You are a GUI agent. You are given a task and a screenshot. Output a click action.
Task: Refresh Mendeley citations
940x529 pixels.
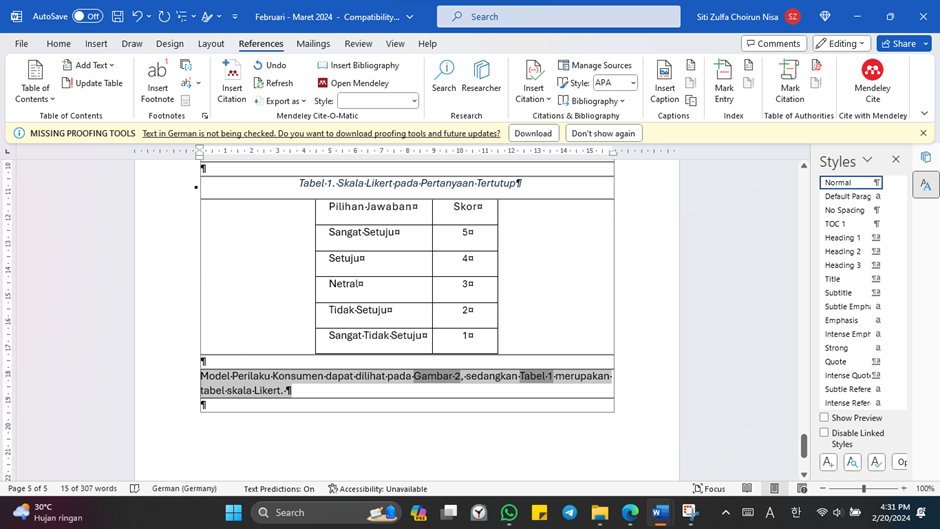click(273, 83)
